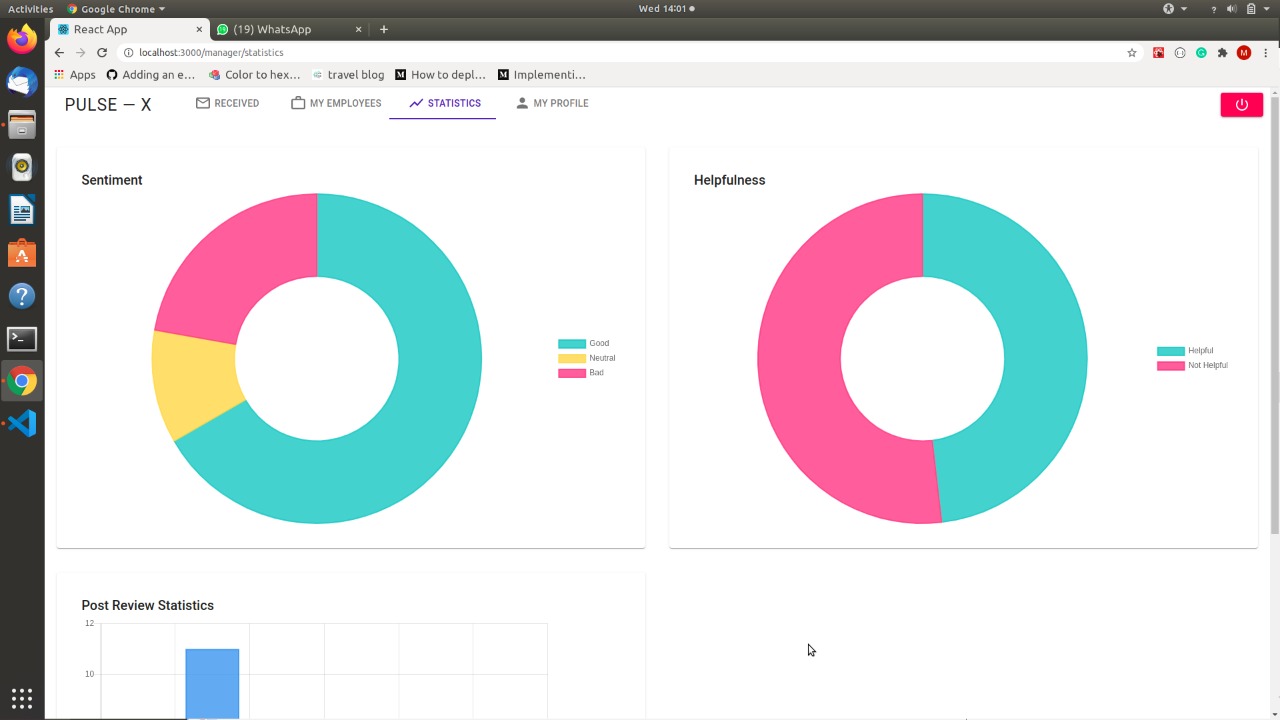Select the Statistics tab
Viewport: 1280px width, 720px height.
click(443, 103)
